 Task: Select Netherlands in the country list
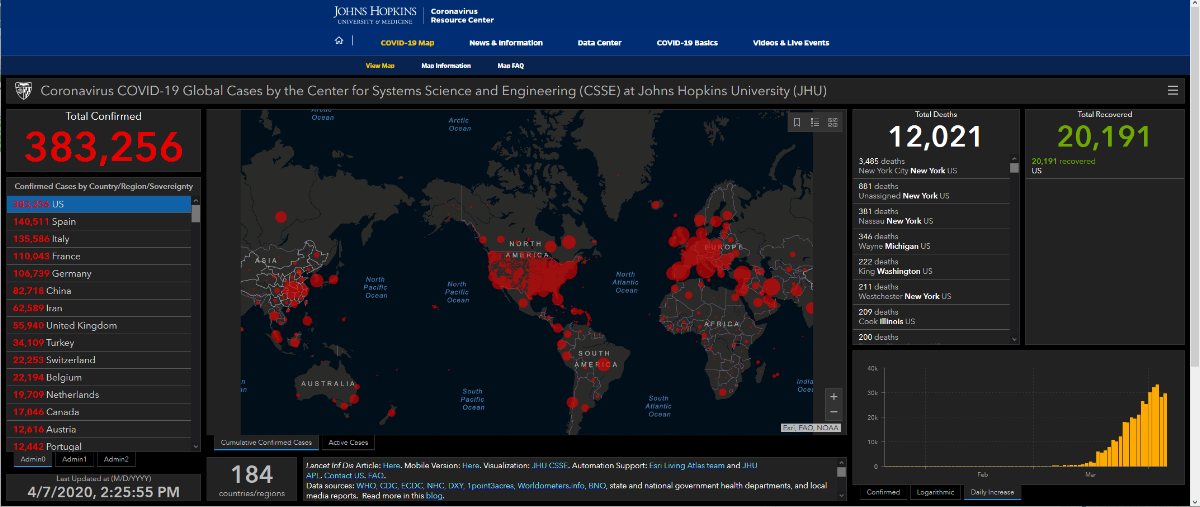99,394
